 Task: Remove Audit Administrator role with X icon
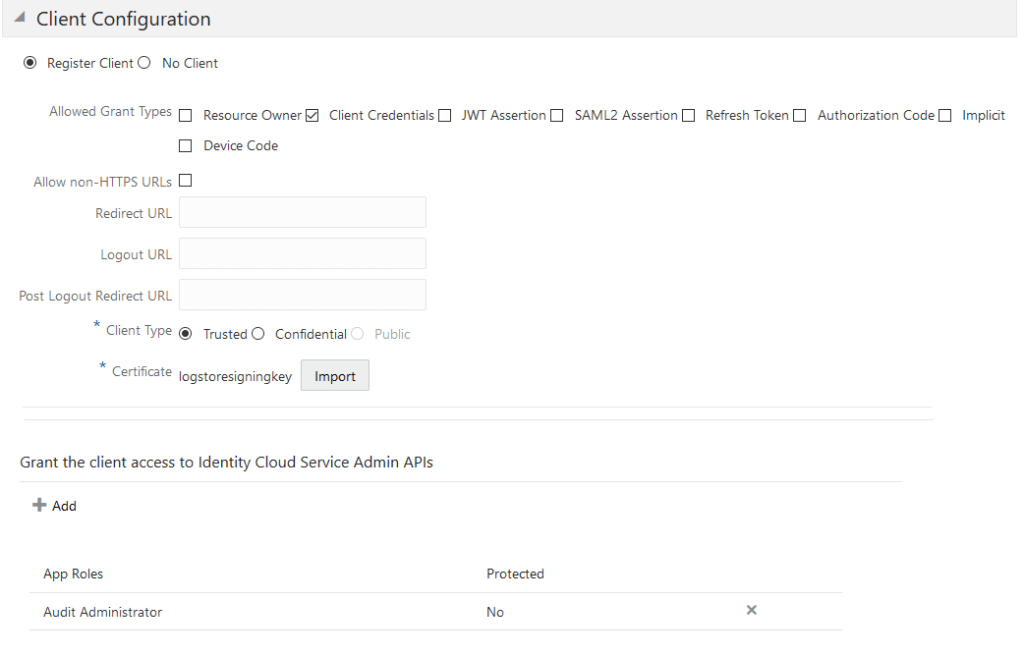(x=752, y=610)
